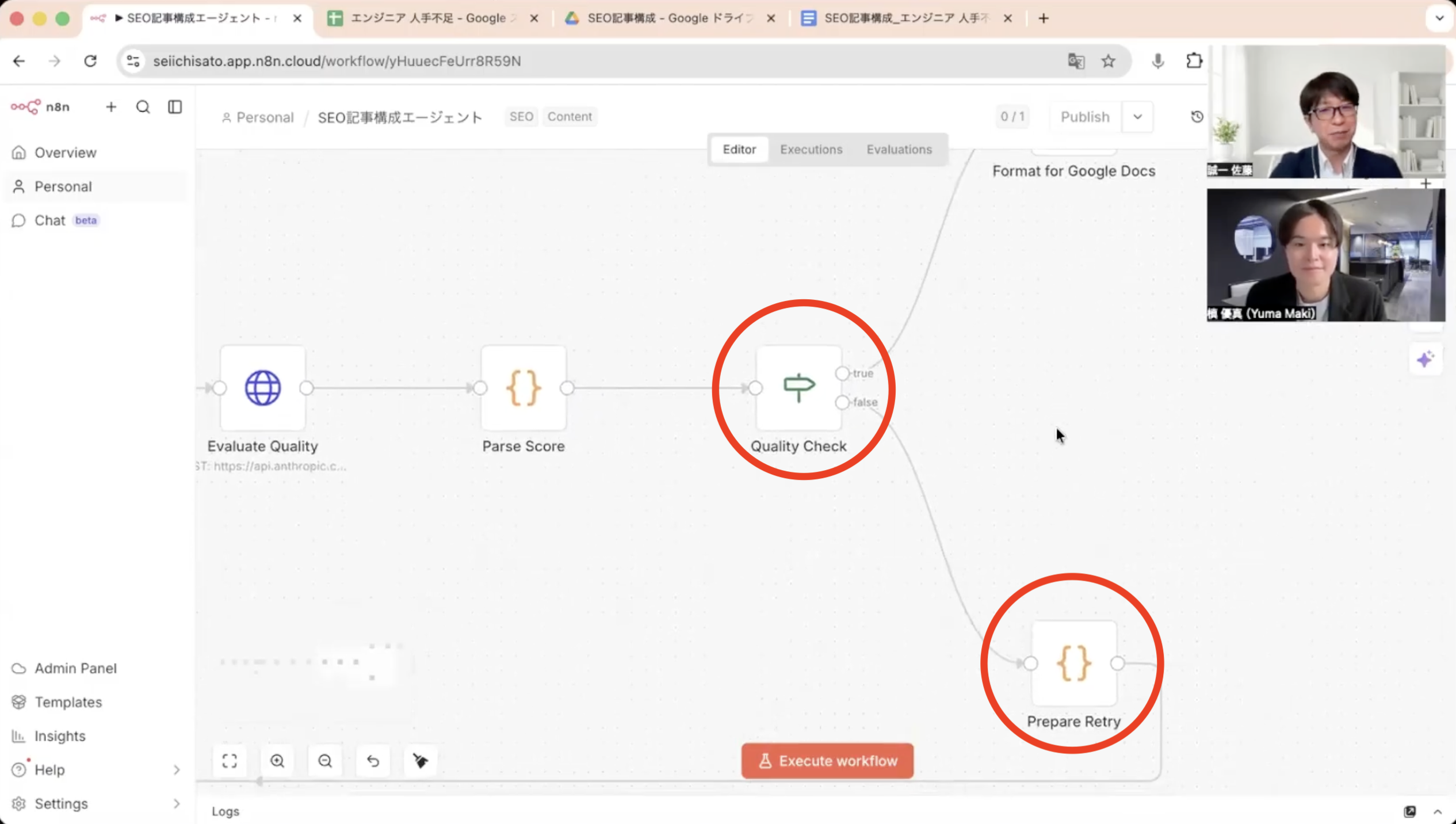Click the browser back arrow
1456x824 pixels.
pos(19,61)
